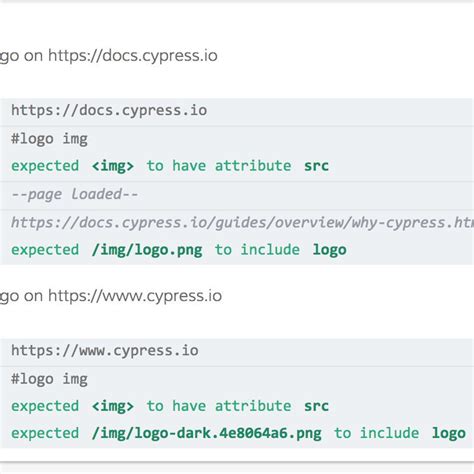
Task: Click bold src text in first assertion
Action: tap(316, 166)
